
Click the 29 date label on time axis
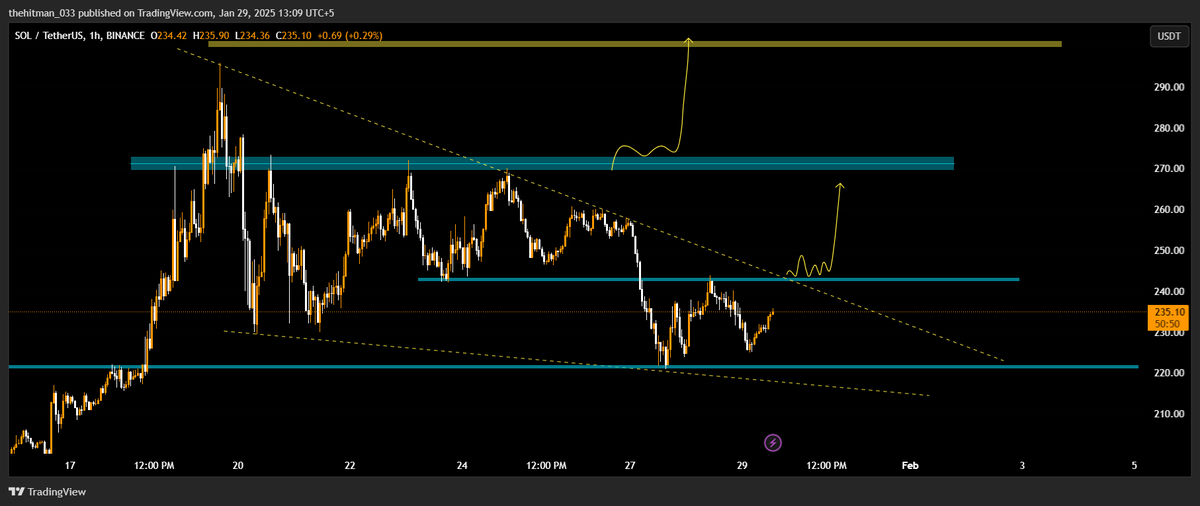point(743,466)
